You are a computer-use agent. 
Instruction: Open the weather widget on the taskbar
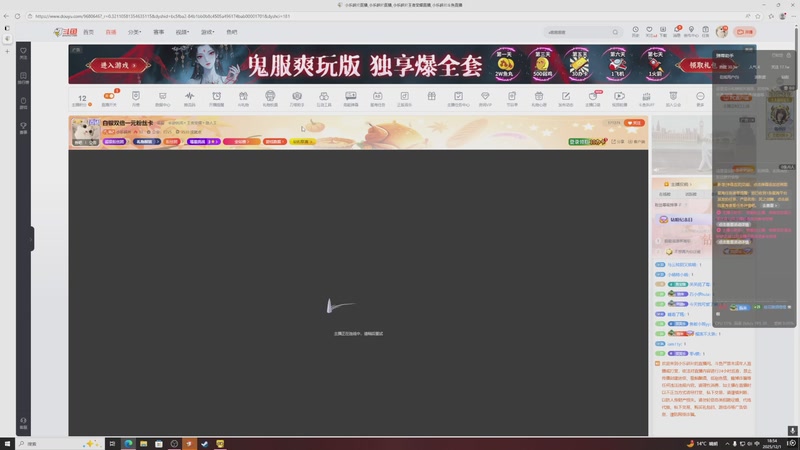point(702,443)
